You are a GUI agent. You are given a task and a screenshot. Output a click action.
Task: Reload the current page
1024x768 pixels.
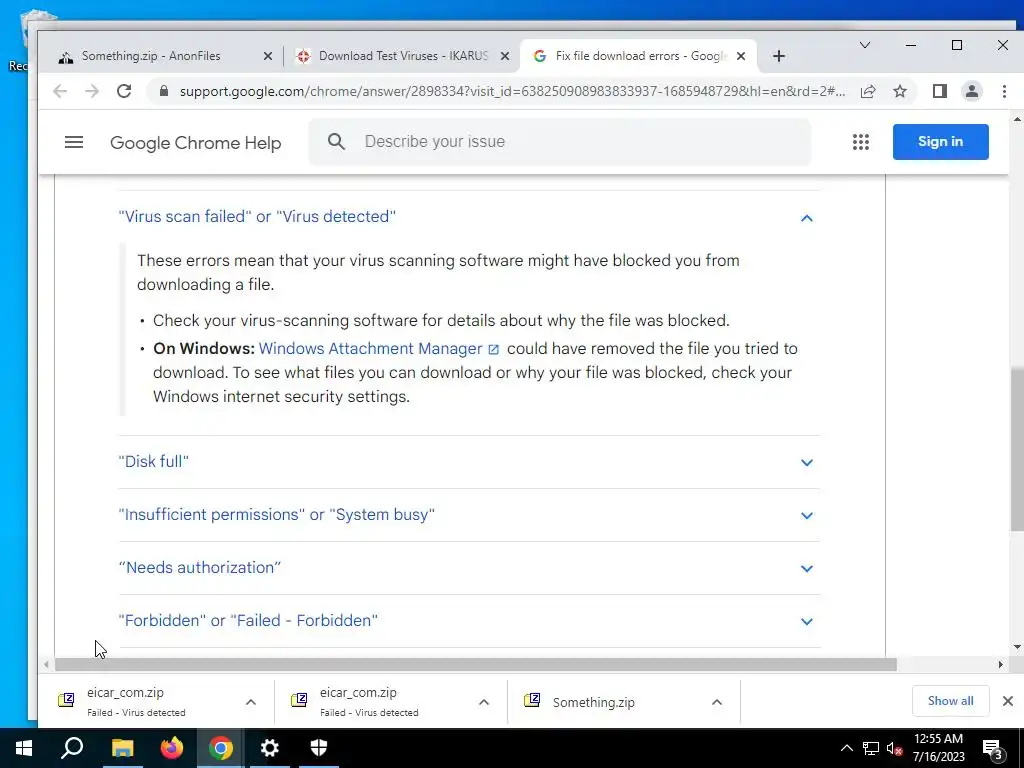click(x=124, y=91)
